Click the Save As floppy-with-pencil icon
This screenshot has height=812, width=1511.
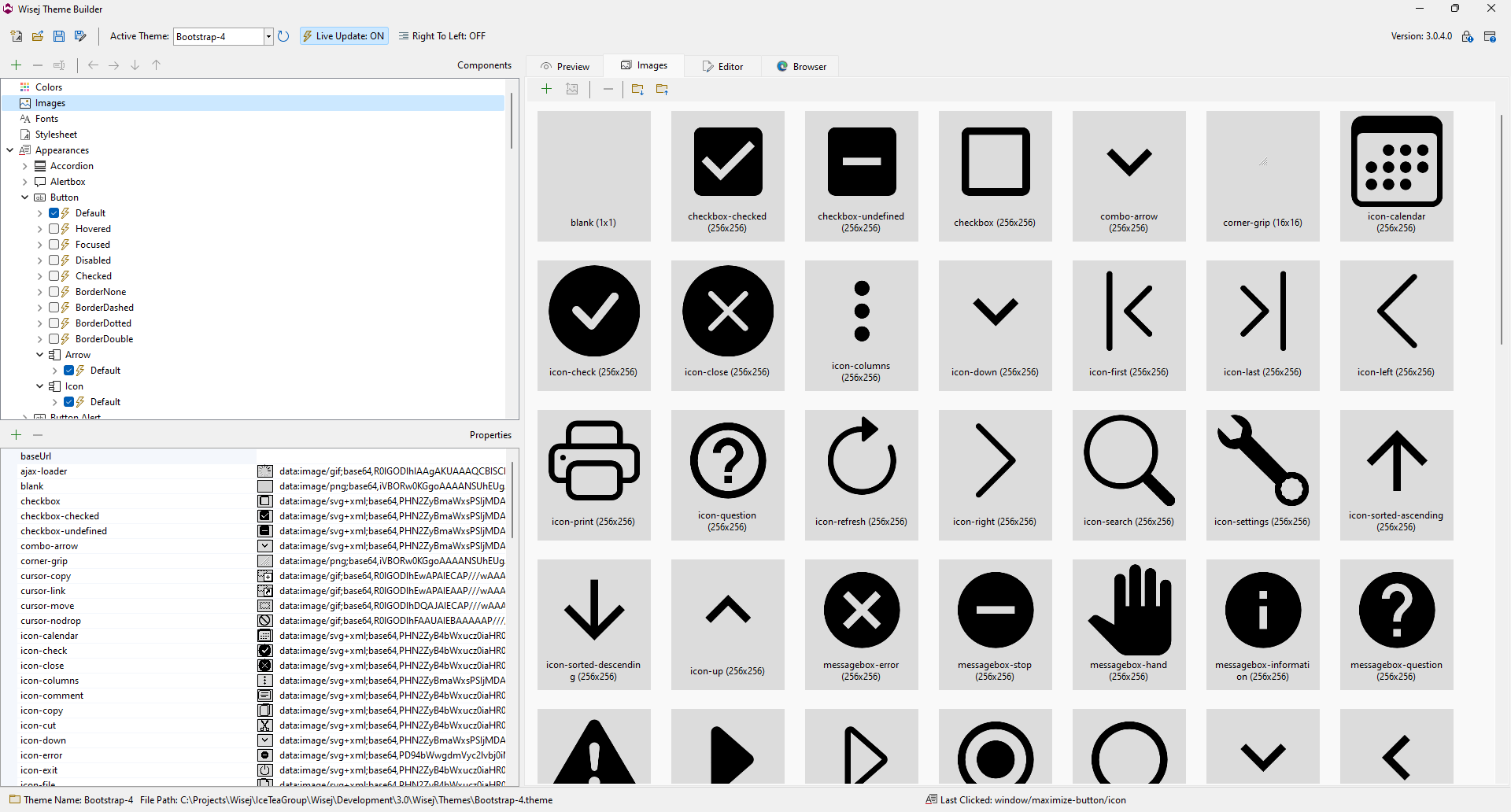click(80, 36)
